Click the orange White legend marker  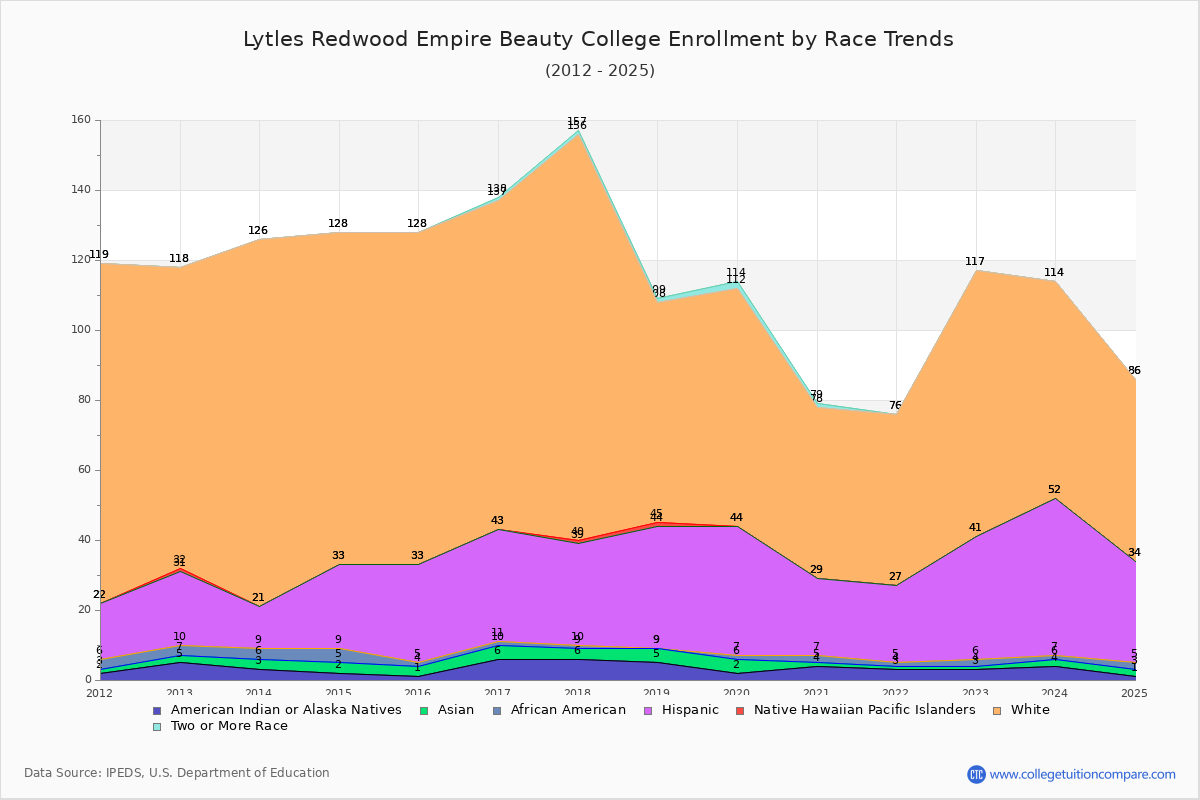click(998, 710)
